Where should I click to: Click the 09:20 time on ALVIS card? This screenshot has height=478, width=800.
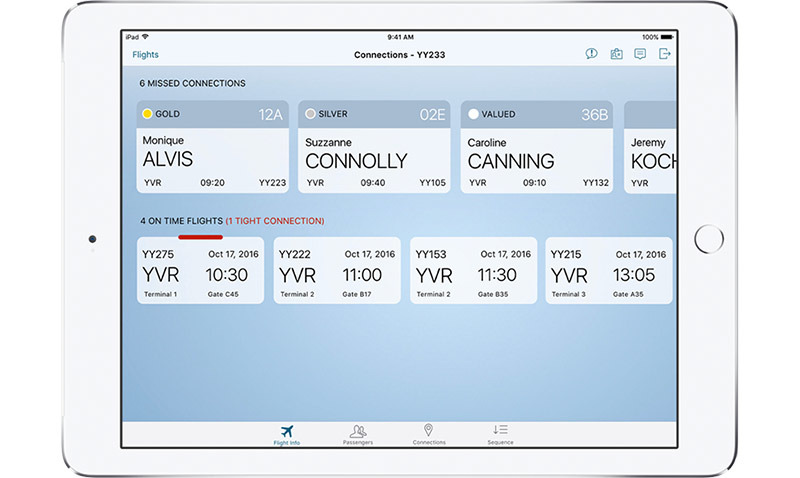212,183
